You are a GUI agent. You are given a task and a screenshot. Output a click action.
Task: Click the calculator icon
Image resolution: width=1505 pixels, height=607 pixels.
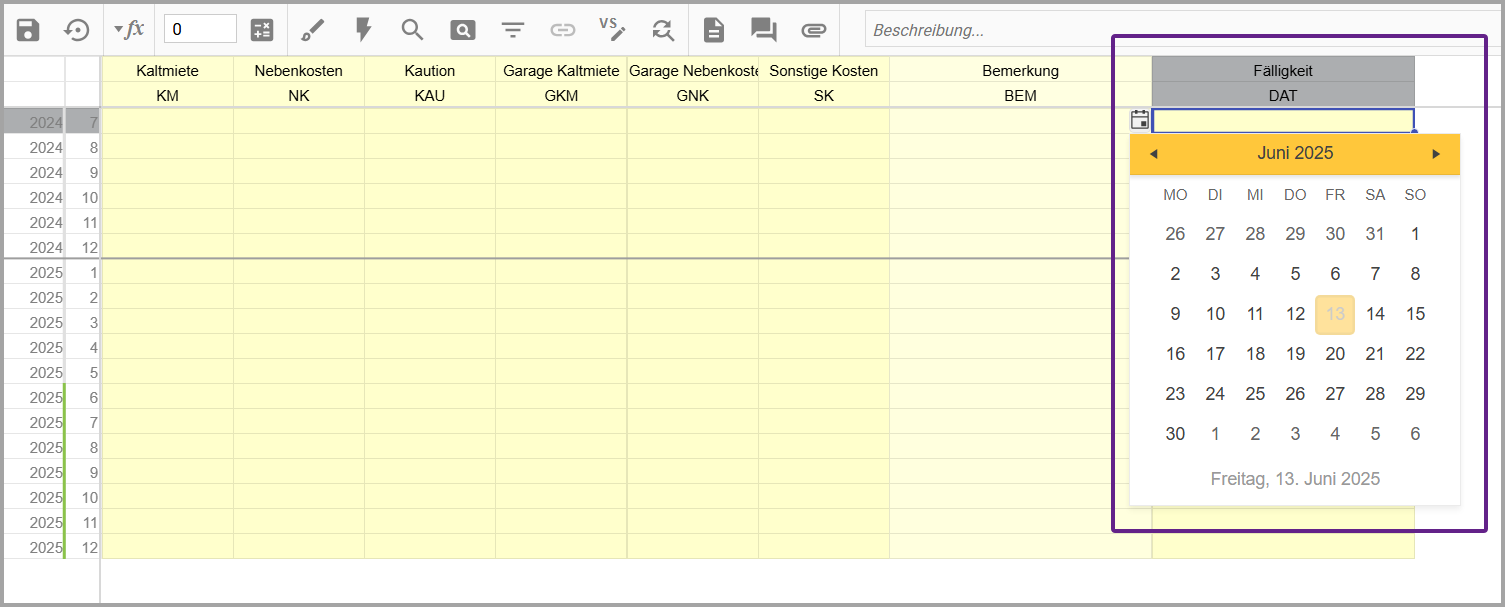click(x=262, y=30)
